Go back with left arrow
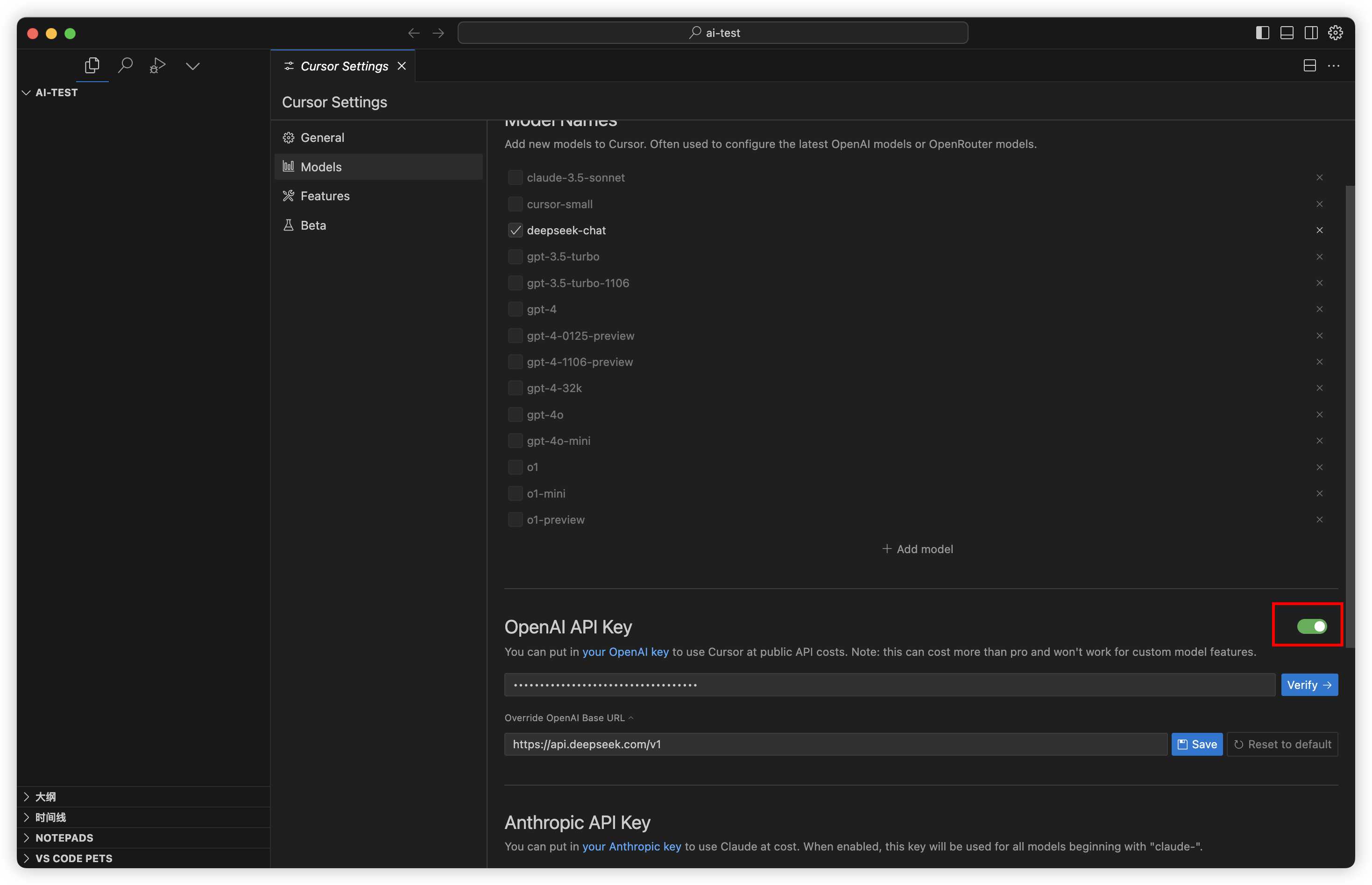Viewport: 1372px width, 885px height. coord(413,33)
